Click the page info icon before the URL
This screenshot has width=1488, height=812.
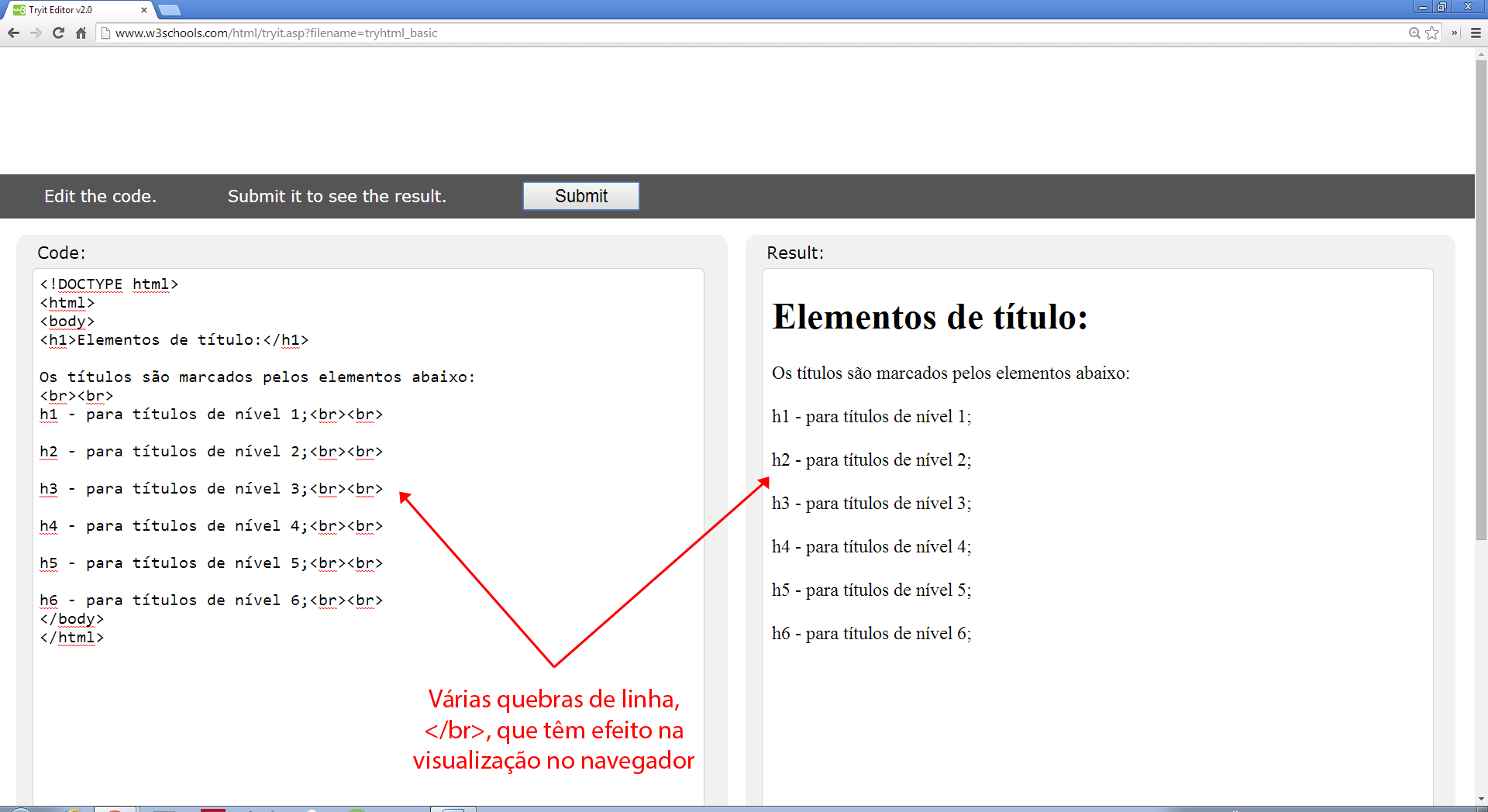(x=106, y=33)
